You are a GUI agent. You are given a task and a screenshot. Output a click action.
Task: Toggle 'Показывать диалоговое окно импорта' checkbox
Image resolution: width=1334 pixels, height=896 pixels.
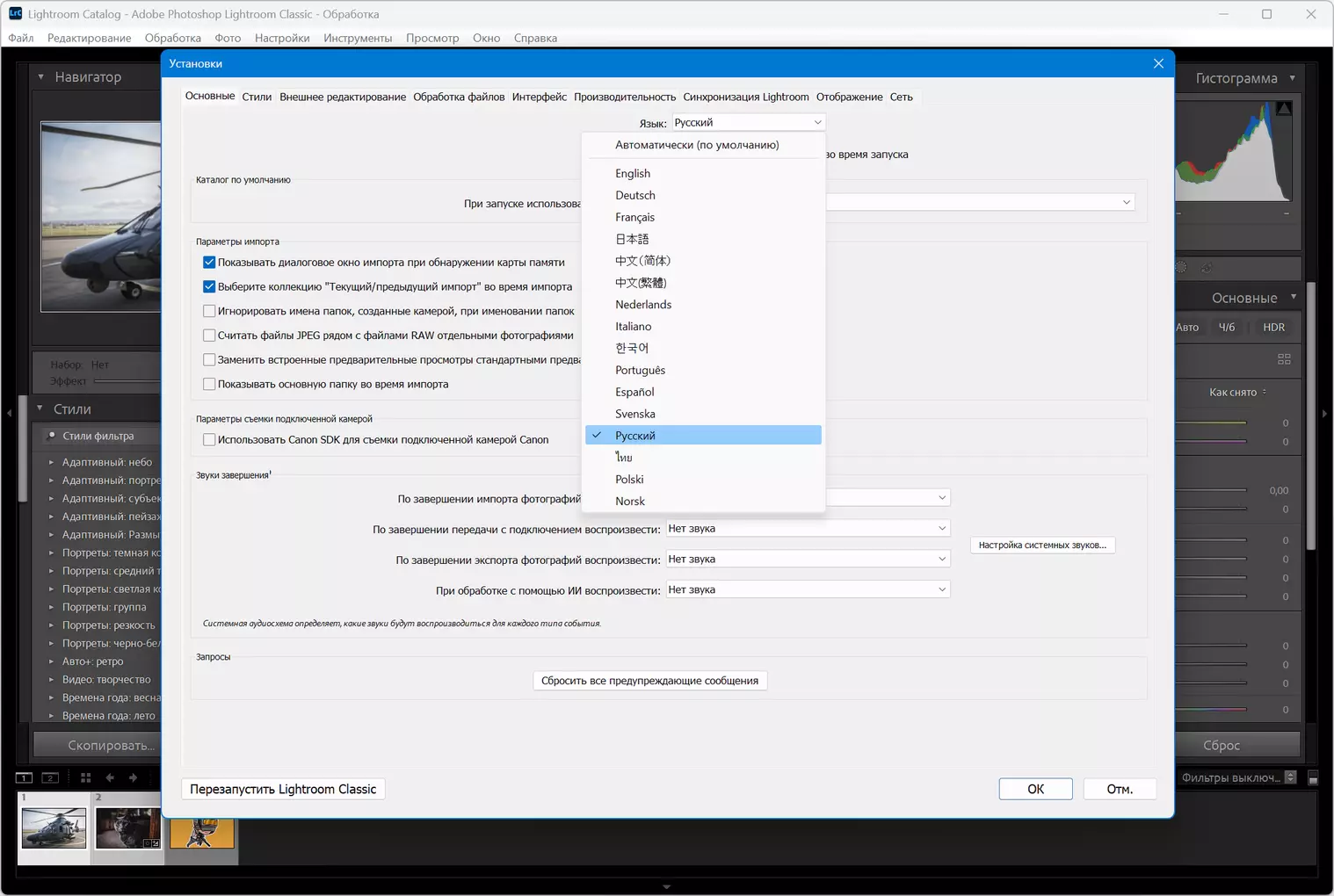coord(209,262)
